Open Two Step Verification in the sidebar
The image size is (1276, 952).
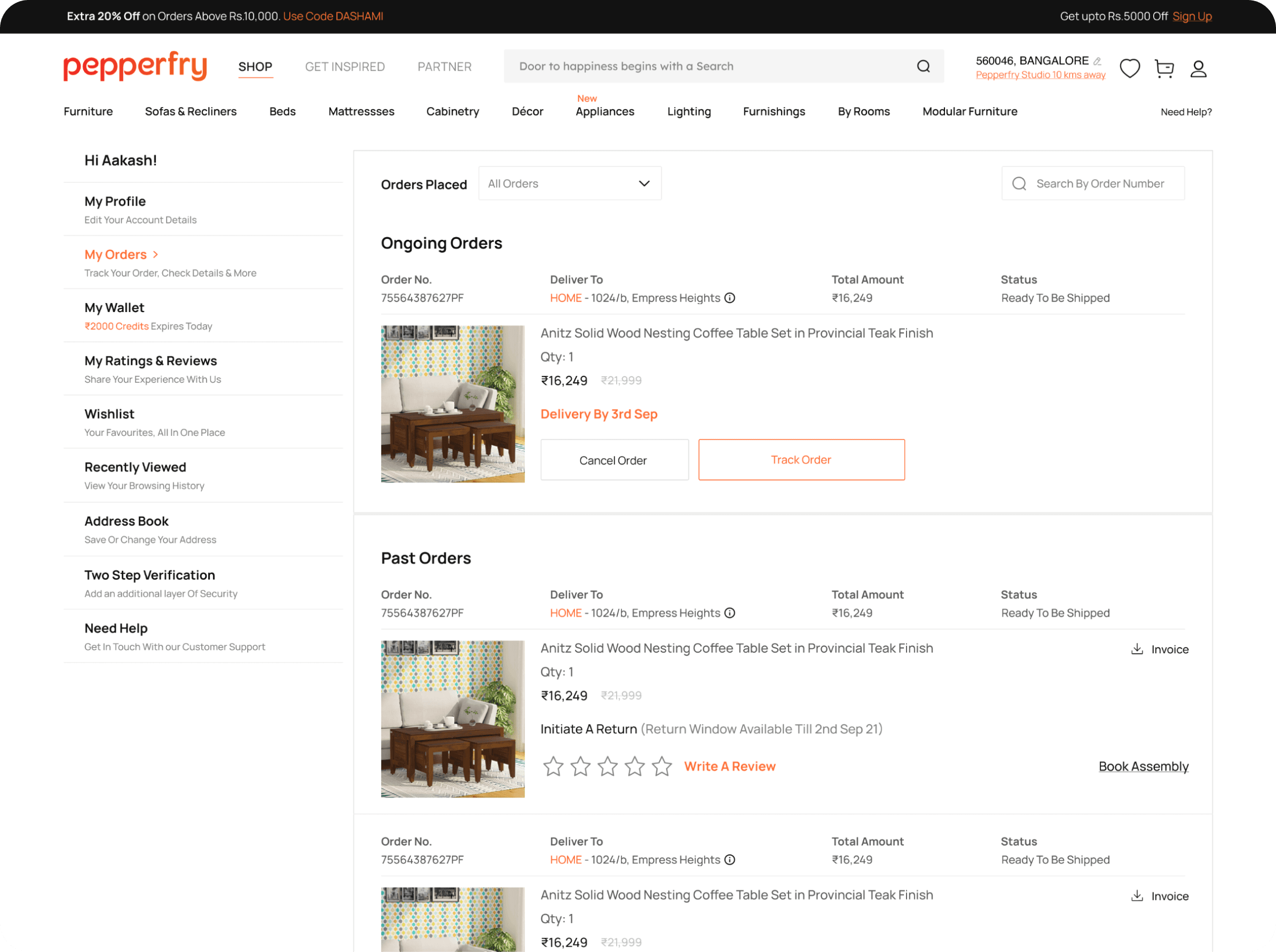[x=203, y=582]
